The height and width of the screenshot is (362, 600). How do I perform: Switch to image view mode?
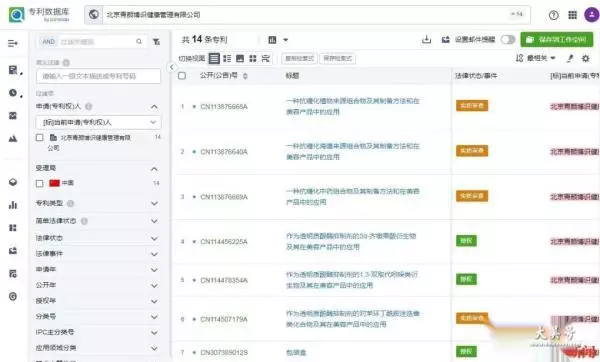[240, 58]
